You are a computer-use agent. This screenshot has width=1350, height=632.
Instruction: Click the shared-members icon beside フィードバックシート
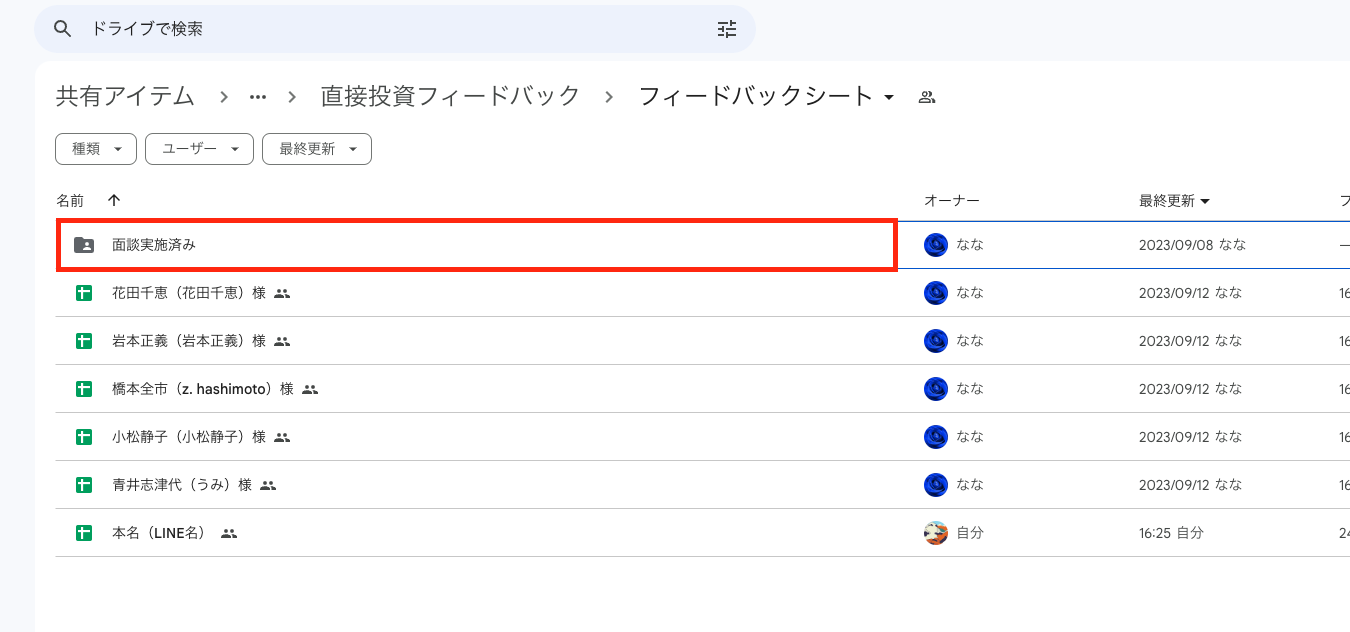tap(926, 96)
